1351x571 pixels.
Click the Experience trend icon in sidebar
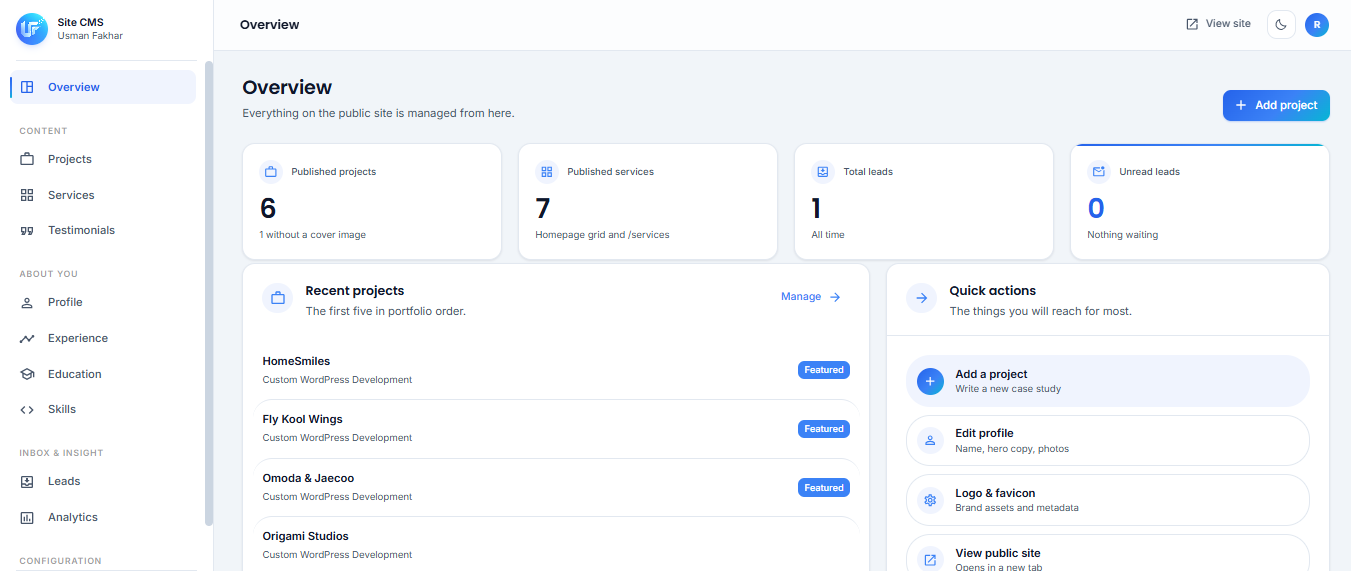27,338
